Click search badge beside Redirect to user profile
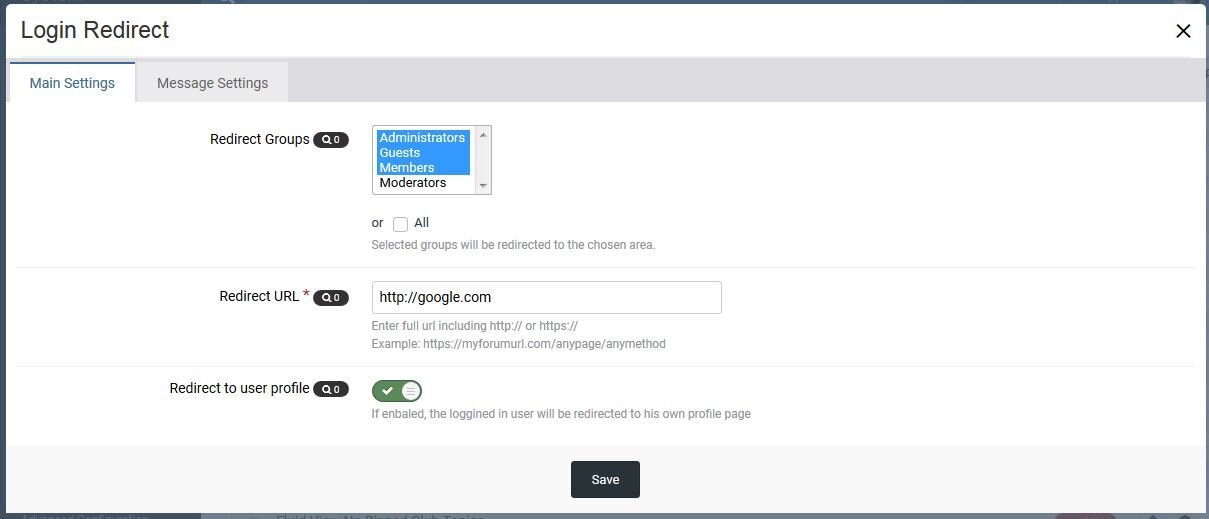Viewport: 1209px width, 519px height. pyautogui.click(x=331, y=390)
